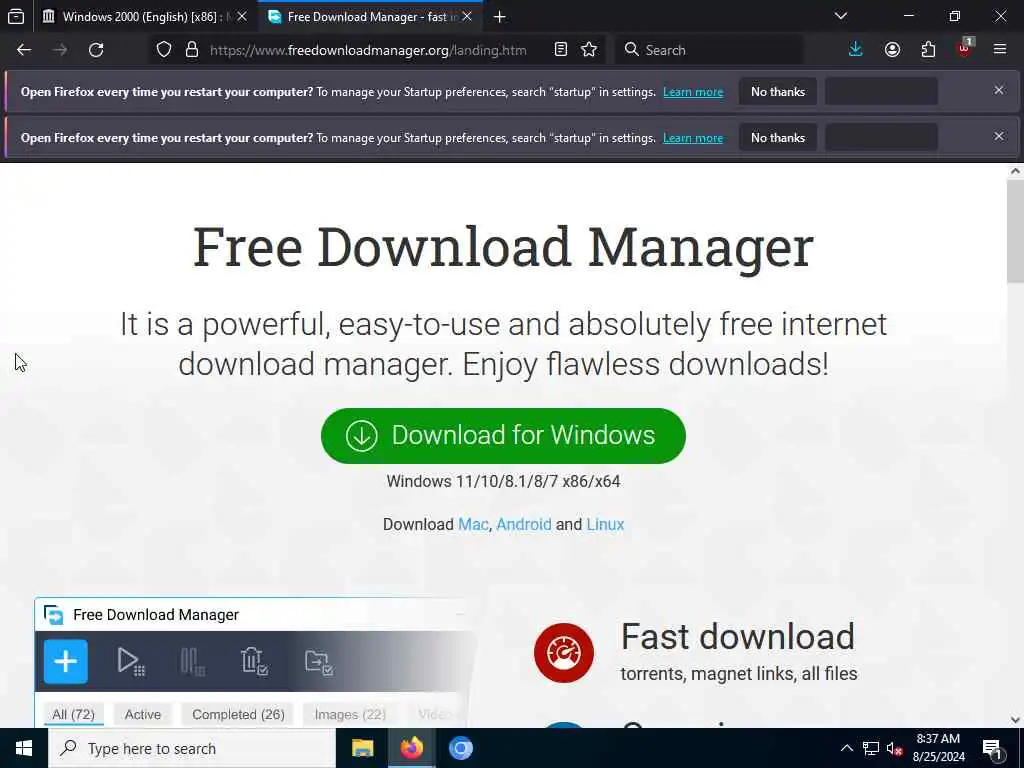List all tabs dropdown arrow

[x=841, y=16]
